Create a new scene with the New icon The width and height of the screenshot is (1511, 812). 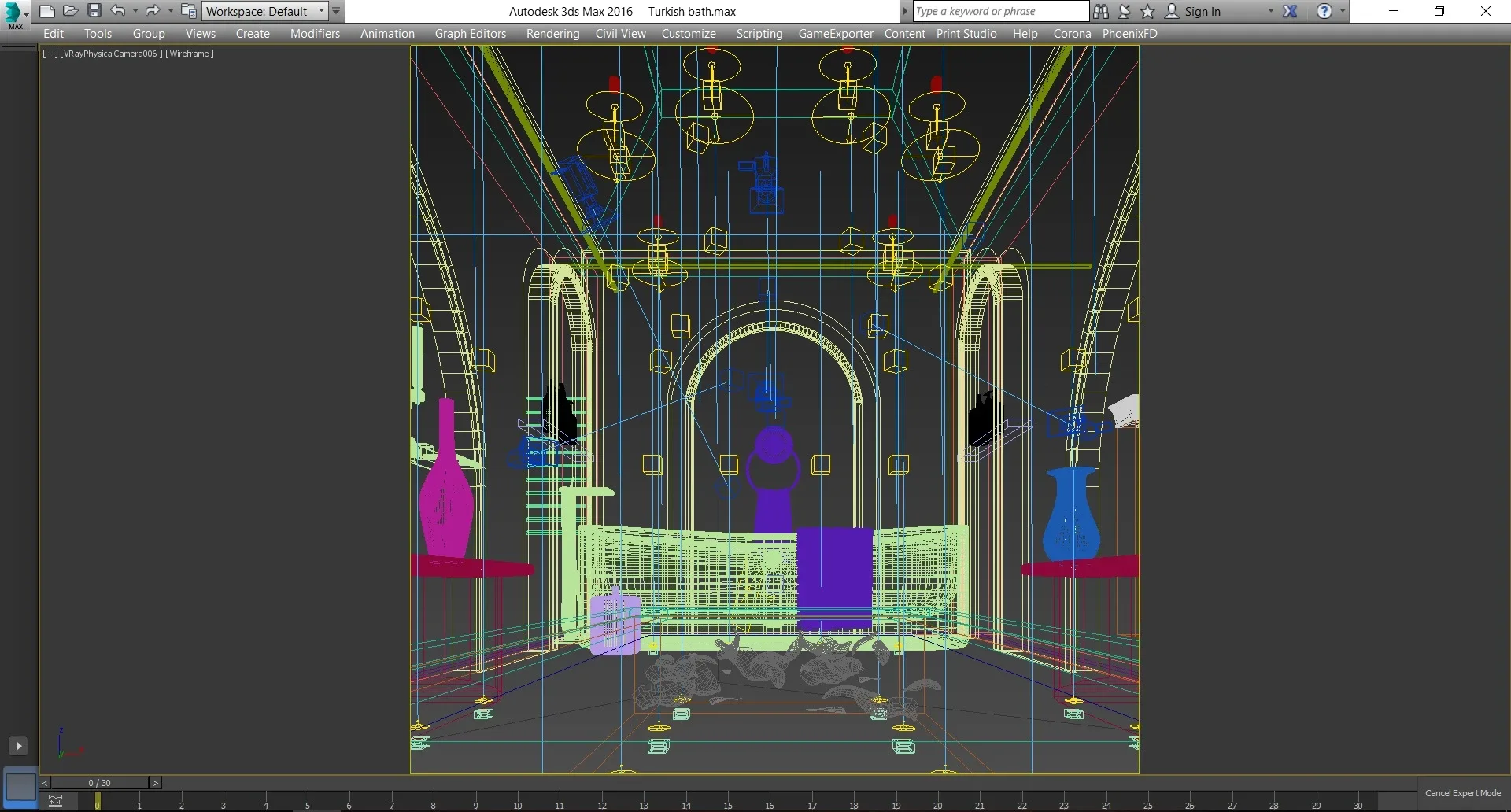[x=46, y=11]
